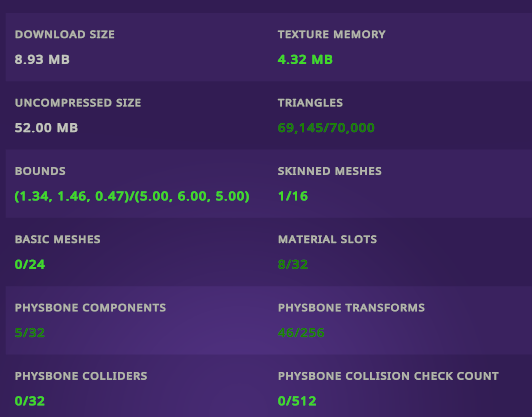
Task: Select the 0/24 basic meshes value
Action: pyautogui.click(x=30, y=265)
